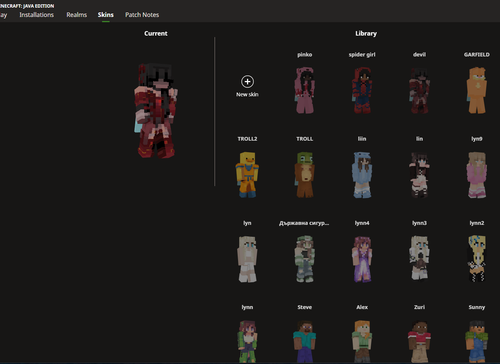This screenshot has width=500, height=364.
Task: Select the TROLL2 duck skin
Action: (x=247, y=175)
